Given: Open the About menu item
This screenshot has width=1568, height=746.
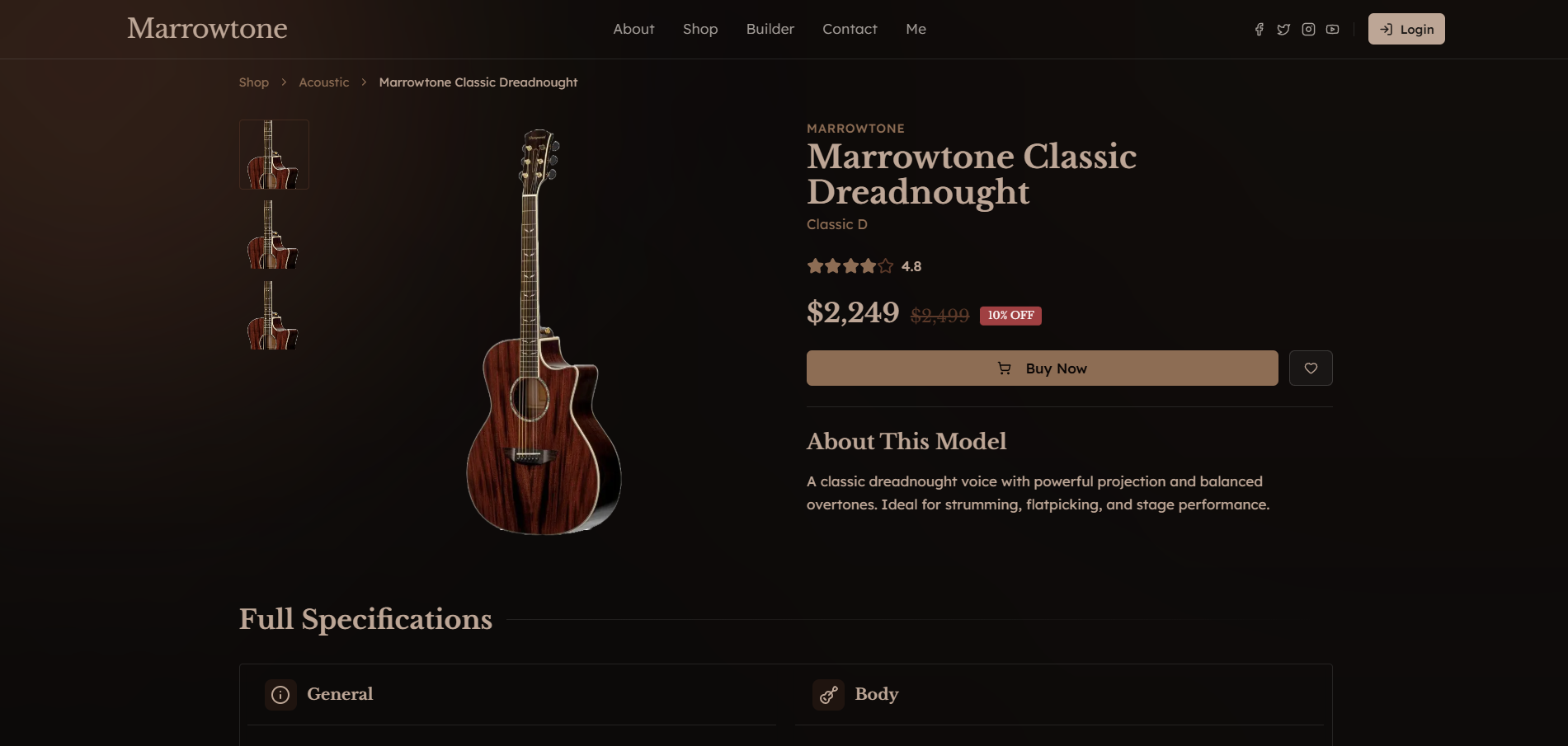Looking at the screenshot, I should [633, 29].
